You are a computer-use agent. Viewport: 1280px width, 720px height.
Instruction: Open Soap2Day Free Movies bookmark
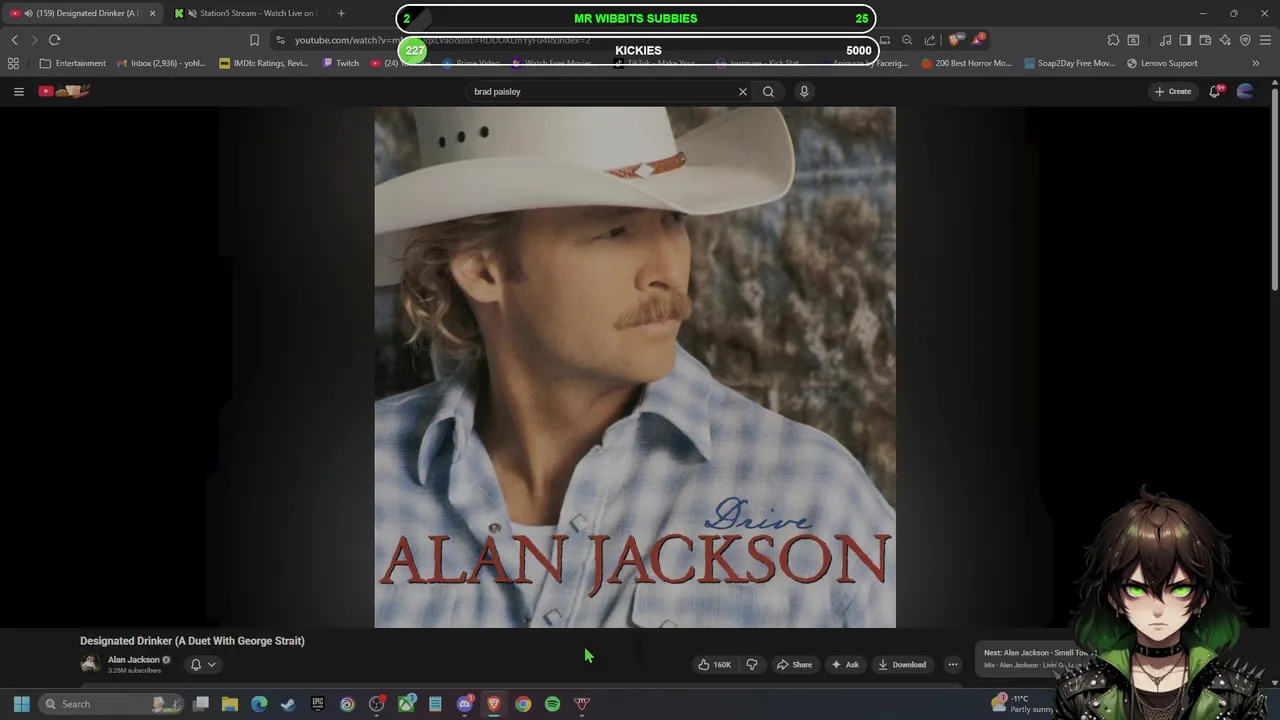tap(1069, 63)
